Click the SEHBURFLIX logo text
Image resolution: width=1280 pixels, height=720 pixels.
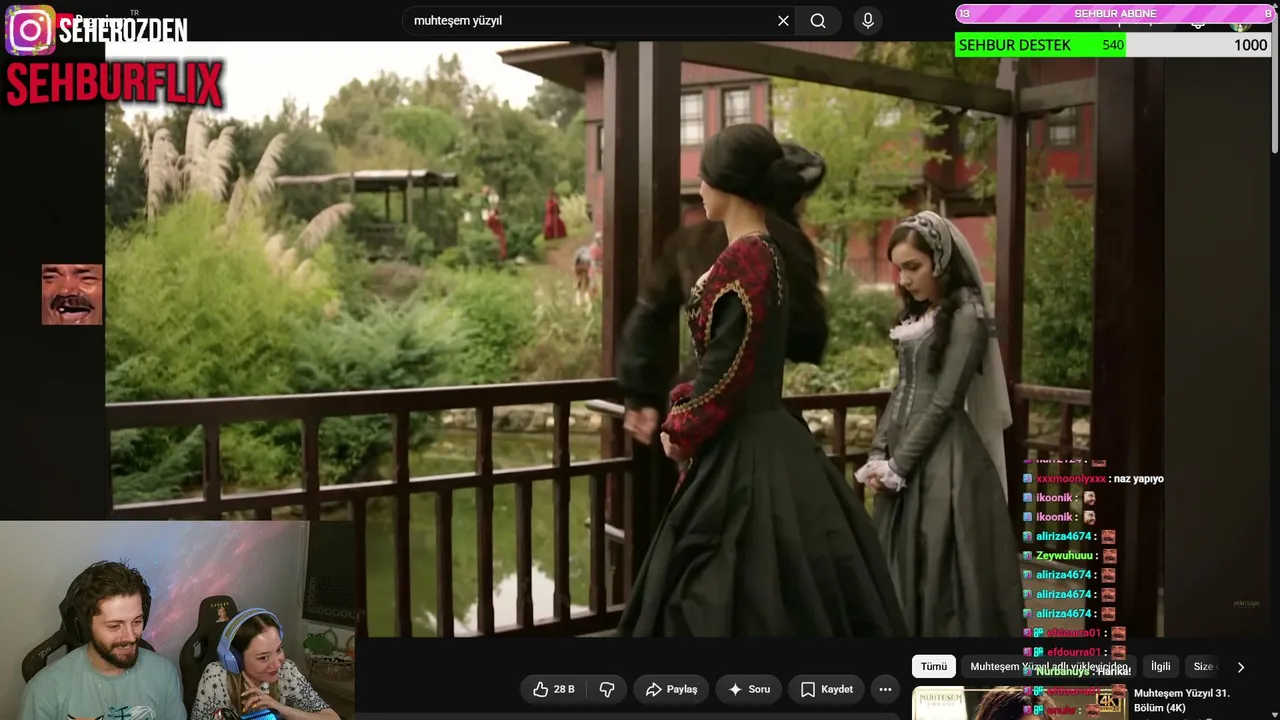[114, 85]
